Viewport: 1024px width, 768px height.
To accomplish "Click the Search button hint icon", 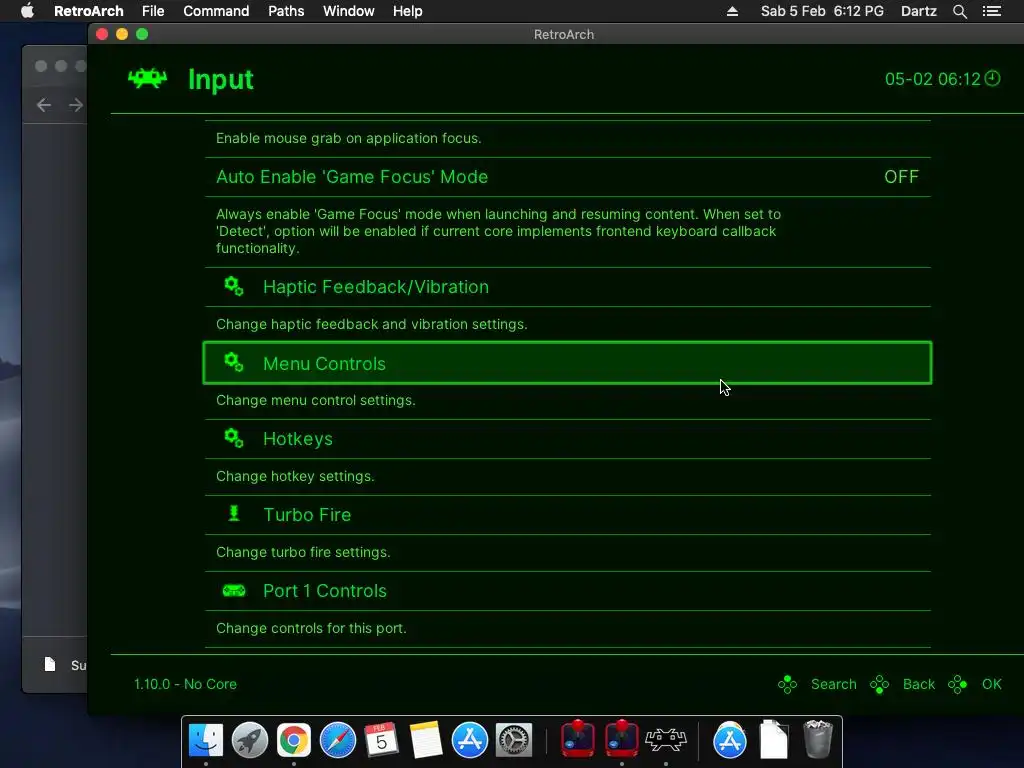I will [788, 684].
